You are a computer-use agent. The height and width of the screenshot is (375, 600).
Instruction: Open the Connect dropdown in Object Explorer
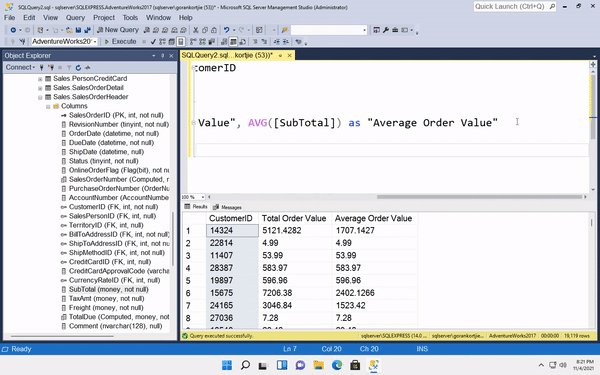(x=20, y=67)
